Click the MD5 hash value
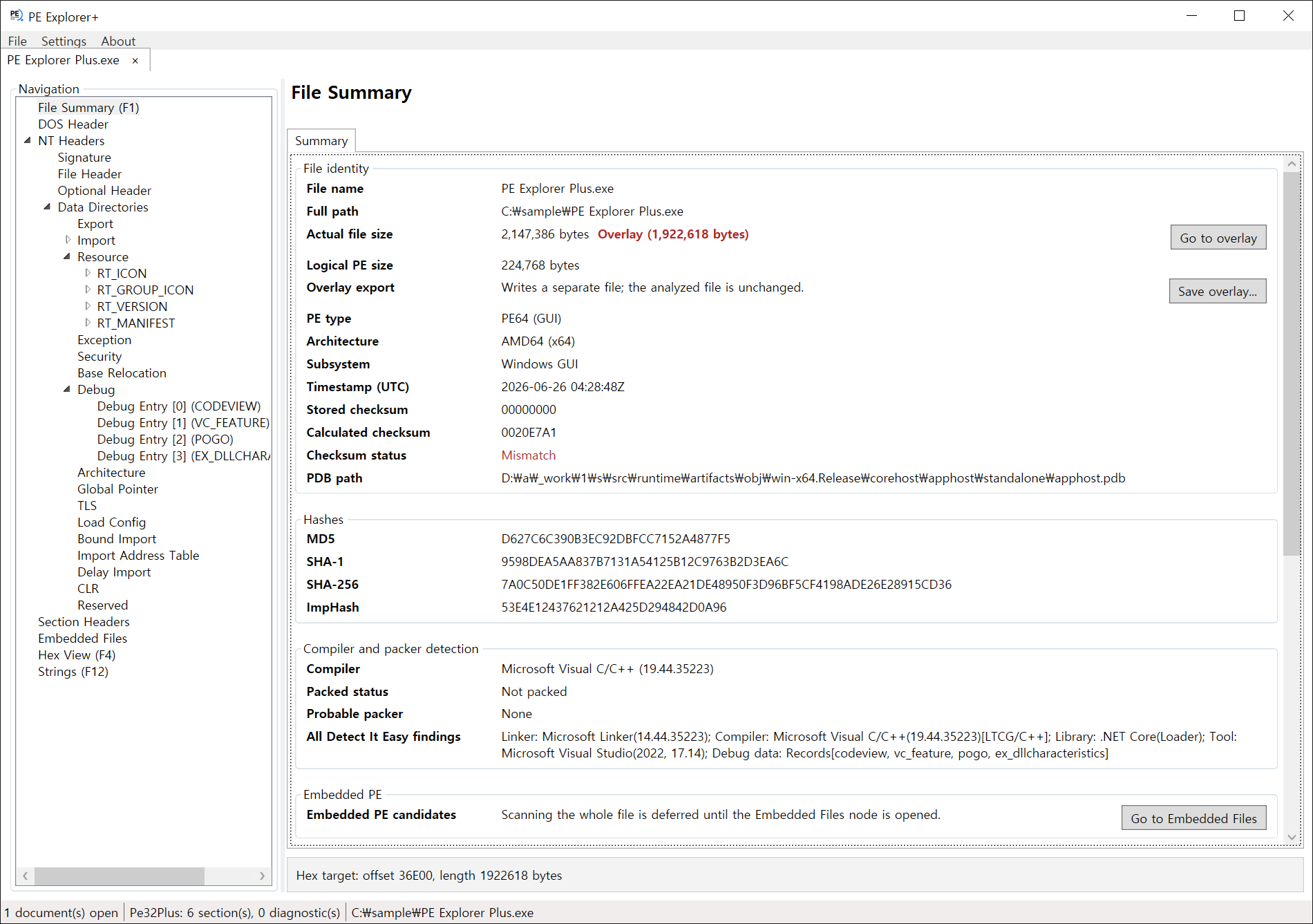The height and width of the screenshot is (924, 1313). click(616, 539)
